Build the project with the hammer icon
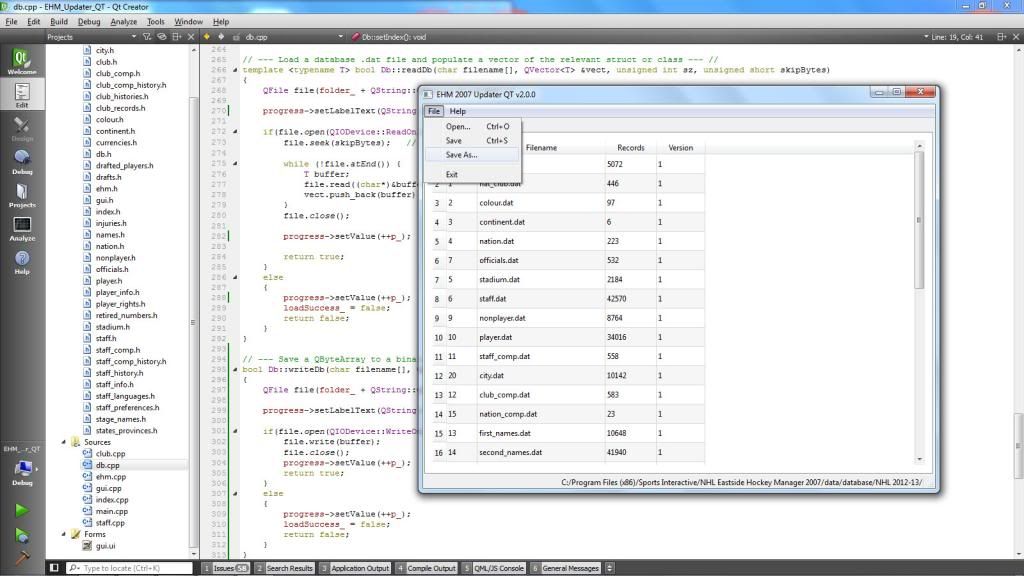 tap(22, 558)
